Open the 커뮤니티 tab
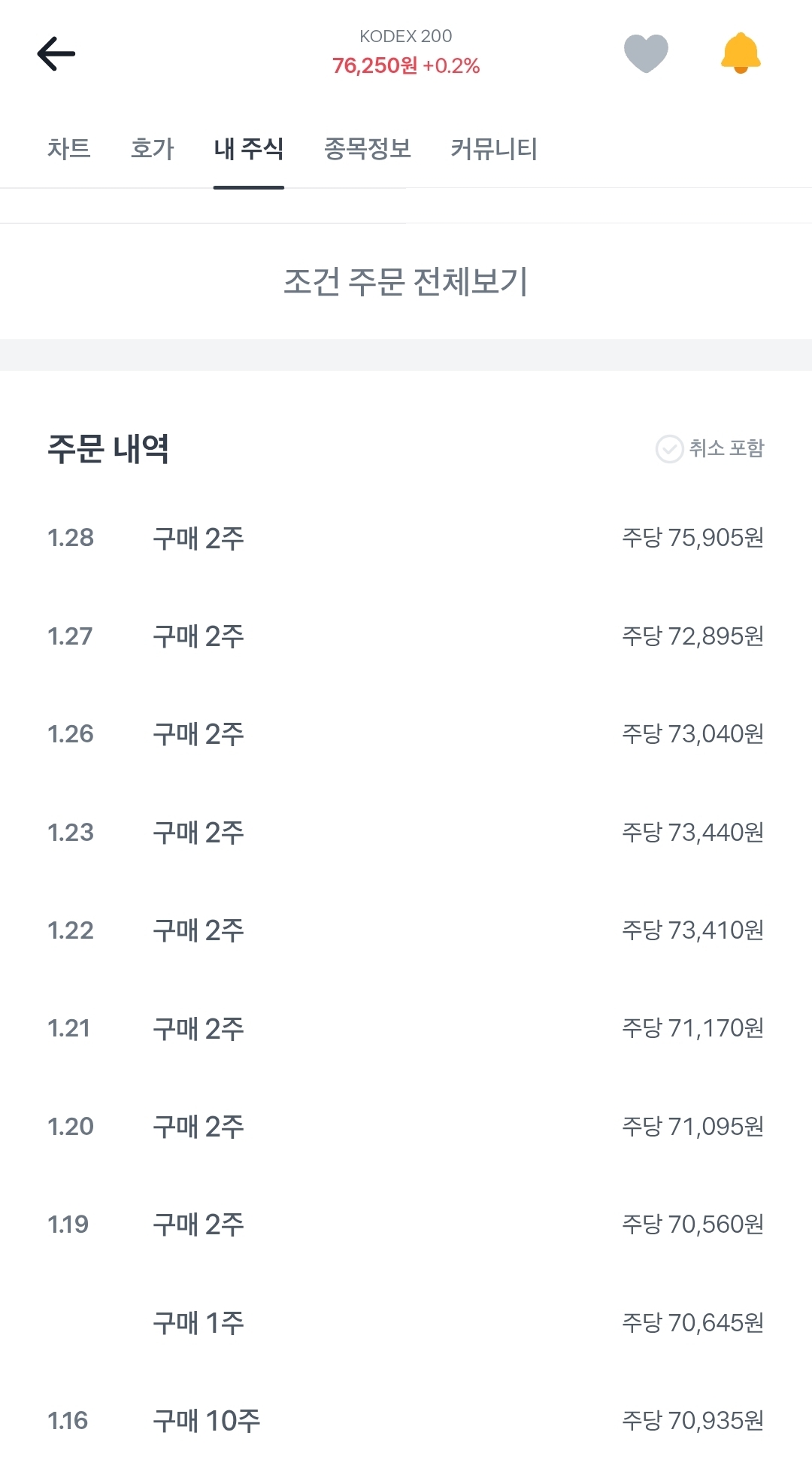Image resolution: width=812 pixels, height=1481 pixels. pyautogui.click(x=493, y=148)
